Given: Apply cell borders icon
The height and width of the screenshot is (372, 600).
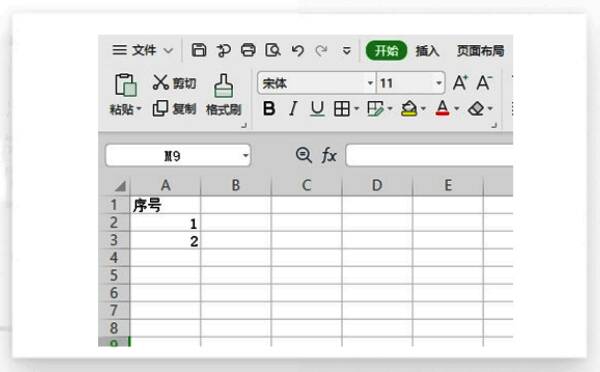Looking at the screenshot, I should 342,109.
